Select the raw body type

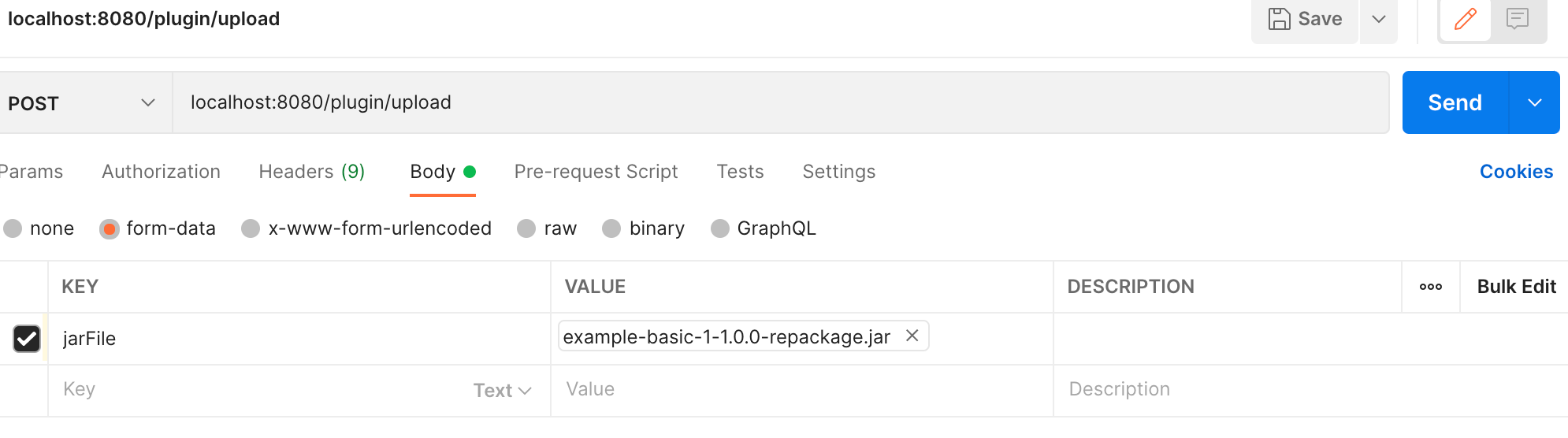(526, 228)
